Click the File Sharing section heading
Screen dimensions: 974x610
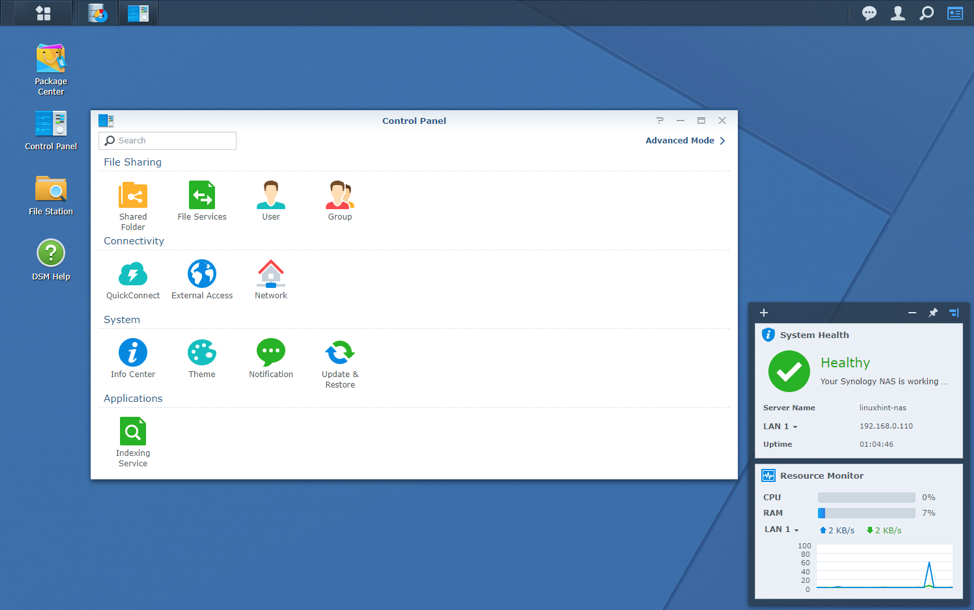coord(132,162)
